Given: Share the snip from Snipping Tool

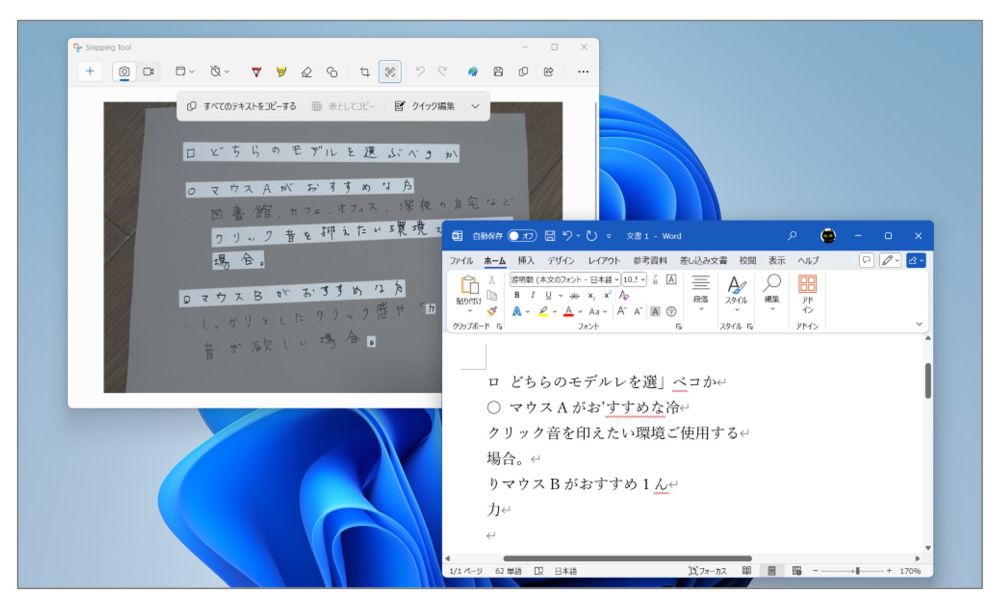Looking at the screenshot, I should [x=548, y=72].
